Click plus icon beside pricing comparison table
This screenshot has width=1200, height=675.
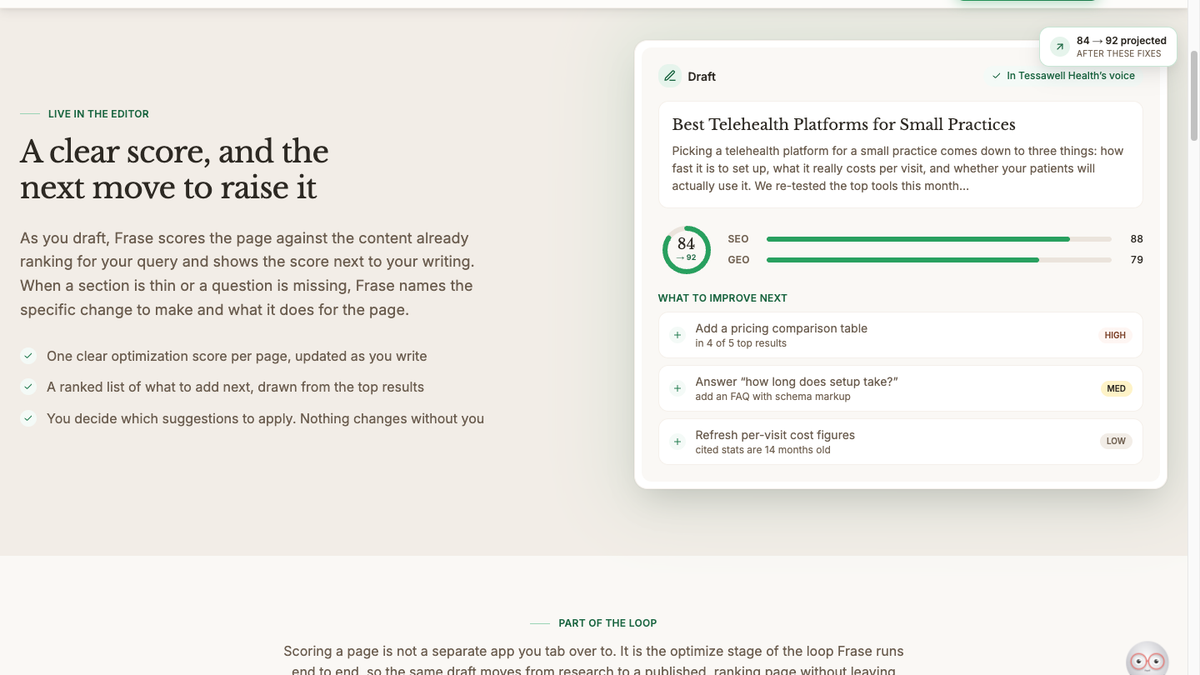click(677, 335)
